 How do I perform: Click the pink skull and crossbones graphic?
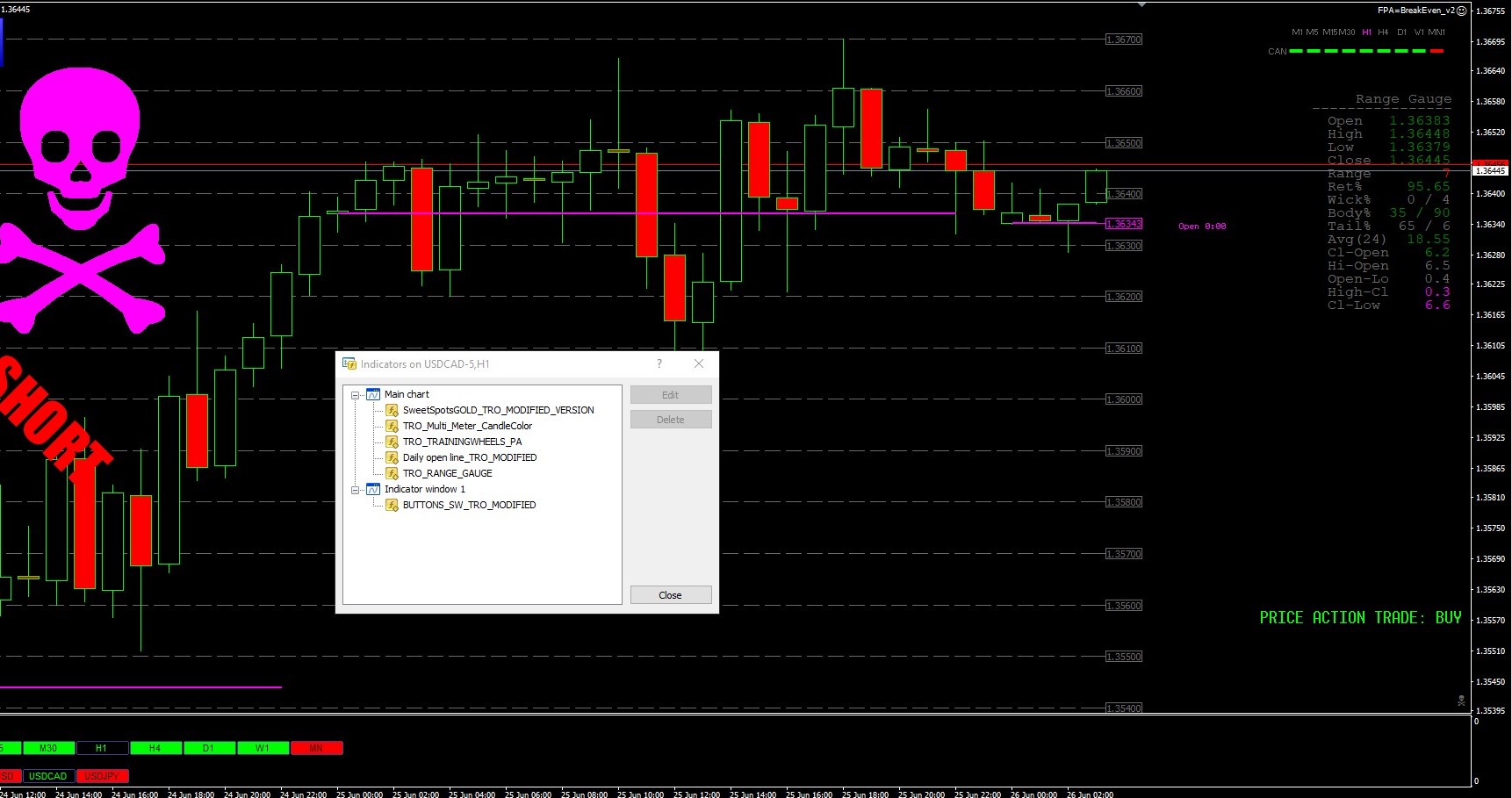(82, 200)
